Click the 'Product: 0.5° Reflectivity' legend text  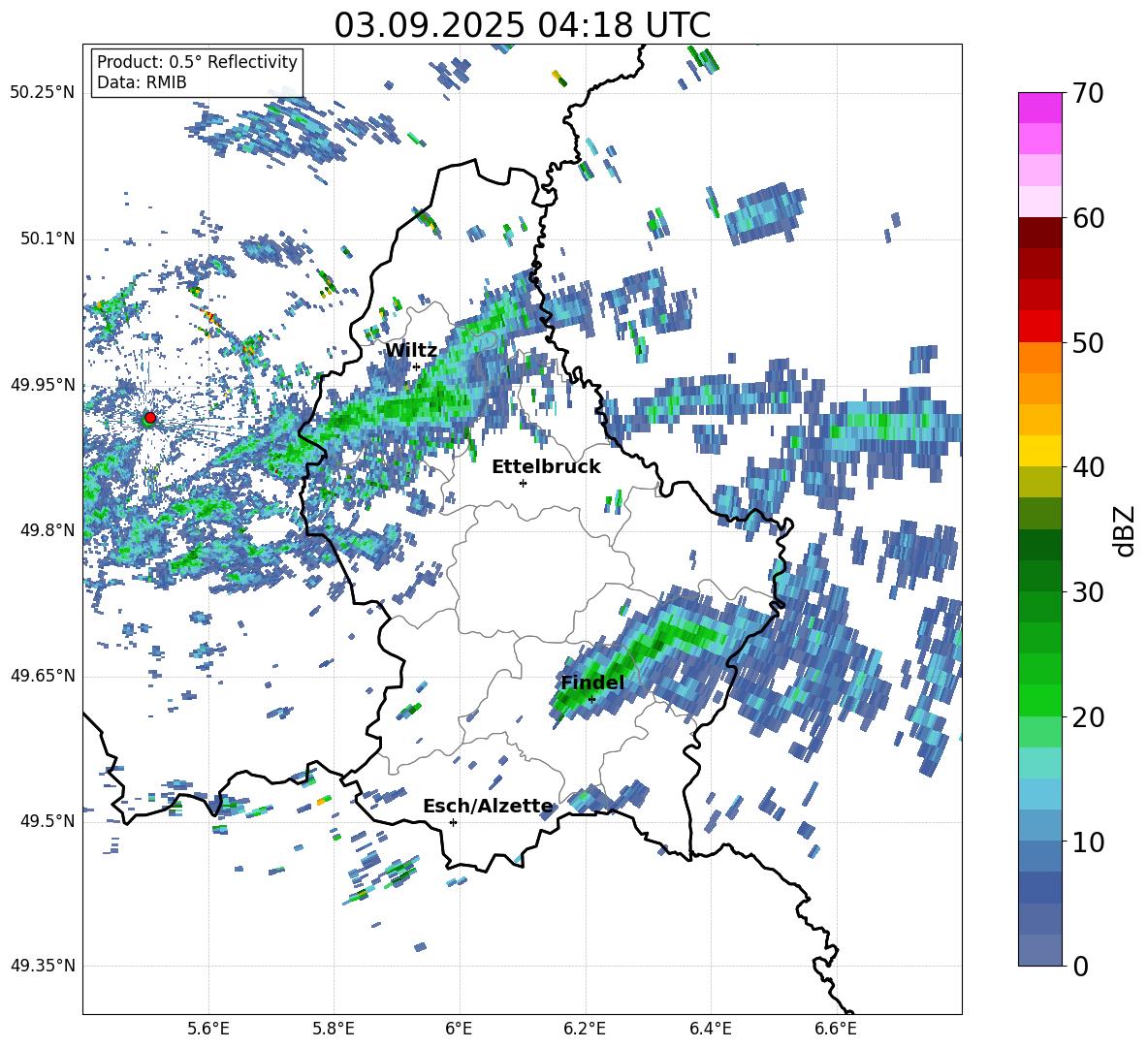197,62
